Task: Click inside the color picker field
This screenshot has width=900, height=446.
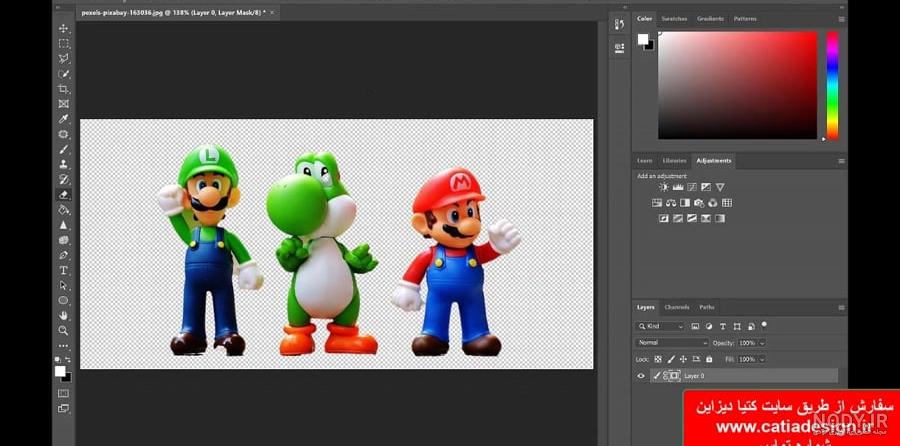Action: [x=738, y=85]
